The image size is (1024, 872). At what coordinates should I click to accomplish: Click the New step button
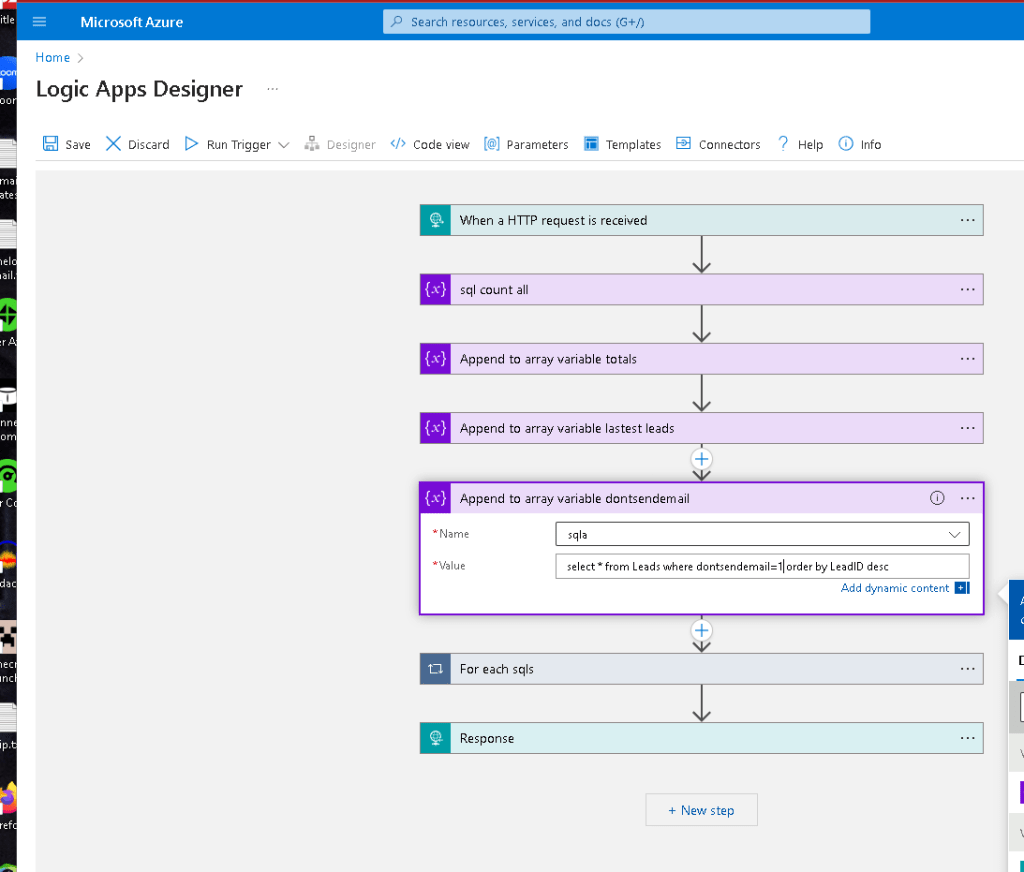click(x=701, y=810)
